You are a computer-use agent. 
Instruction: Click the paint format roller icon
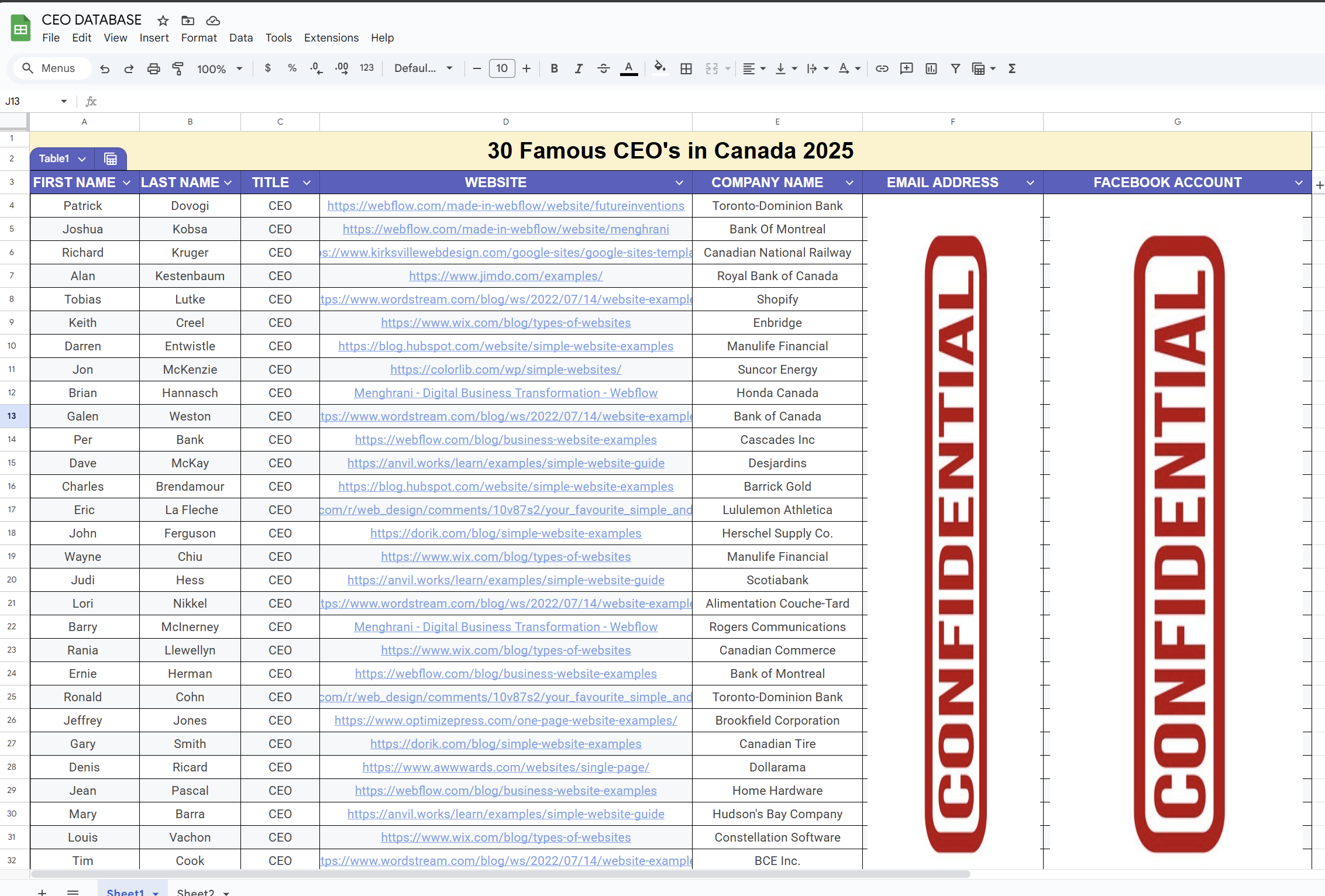178,68
